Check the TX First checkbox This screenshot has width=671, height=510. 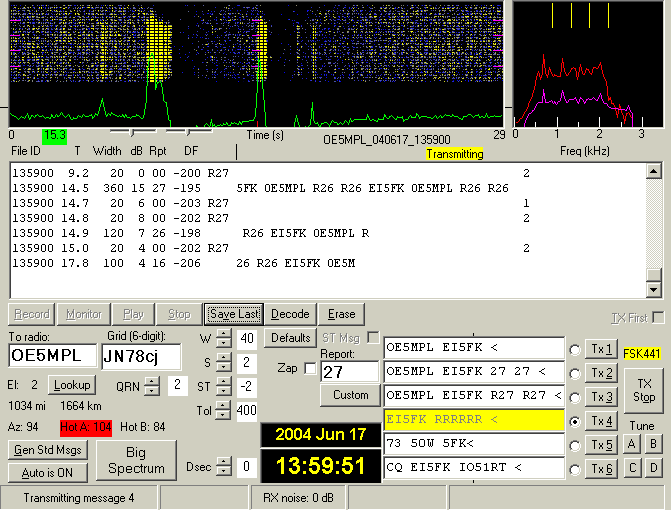coord(658,318)
